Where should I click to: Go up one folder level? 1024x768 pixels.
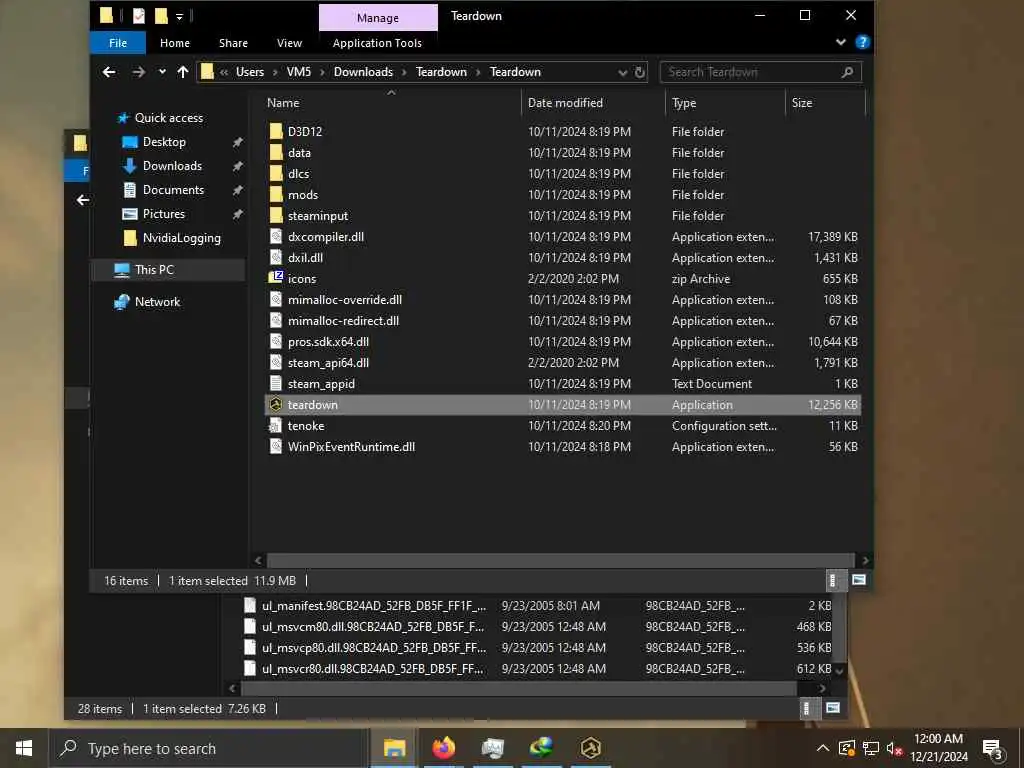pyautogui.click(x=183, y=72)
